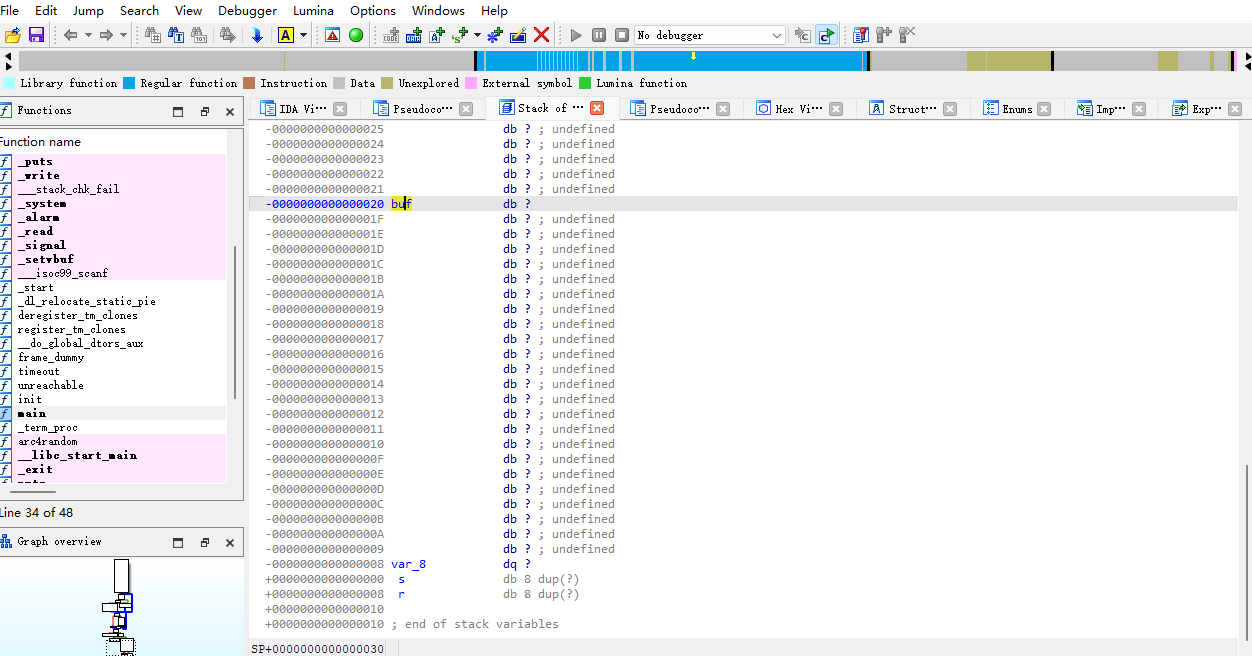Screen dimensions: 1252x656
Task: Click the pencil edit name icon
Action: point(518,35)
